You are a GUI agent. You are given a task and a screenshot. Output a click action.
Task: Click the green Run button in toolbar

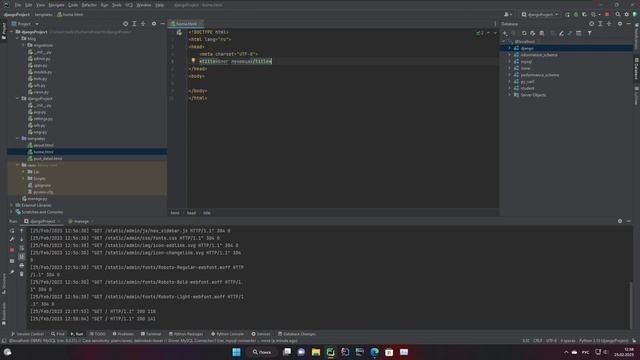[x=567, y=14]
